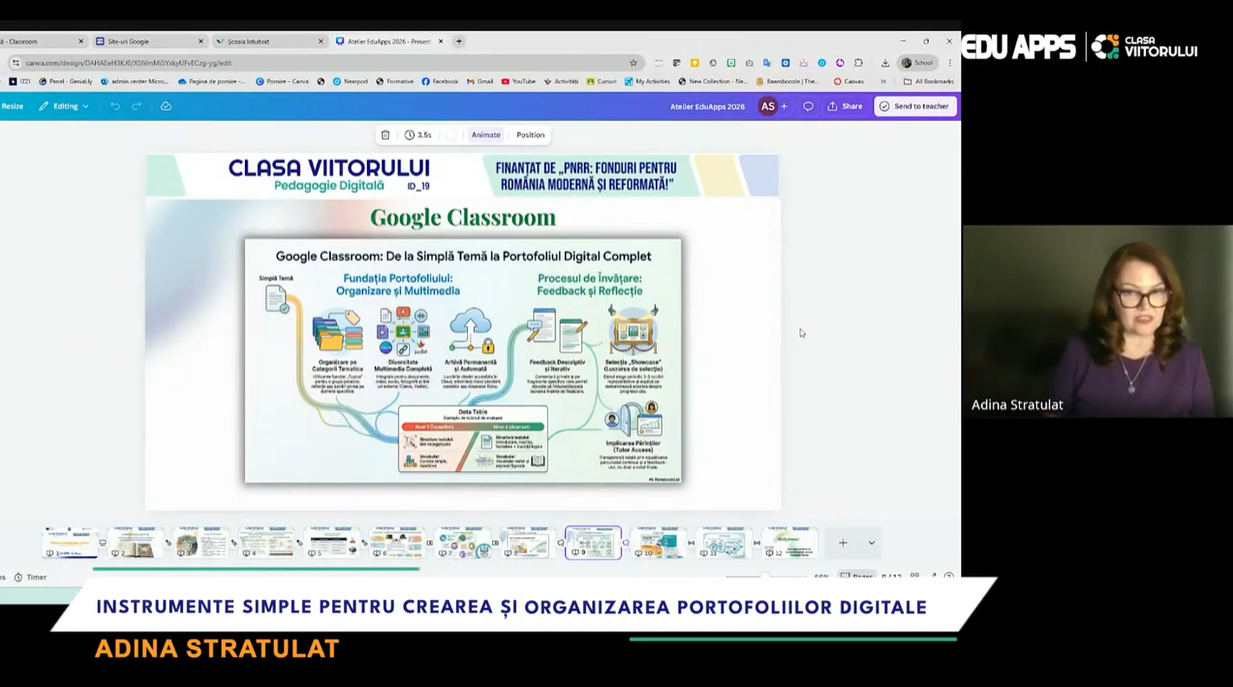1233x687 pixels.
Task: Close the Site-uri Google tab
Action: (x=201, y=42)
